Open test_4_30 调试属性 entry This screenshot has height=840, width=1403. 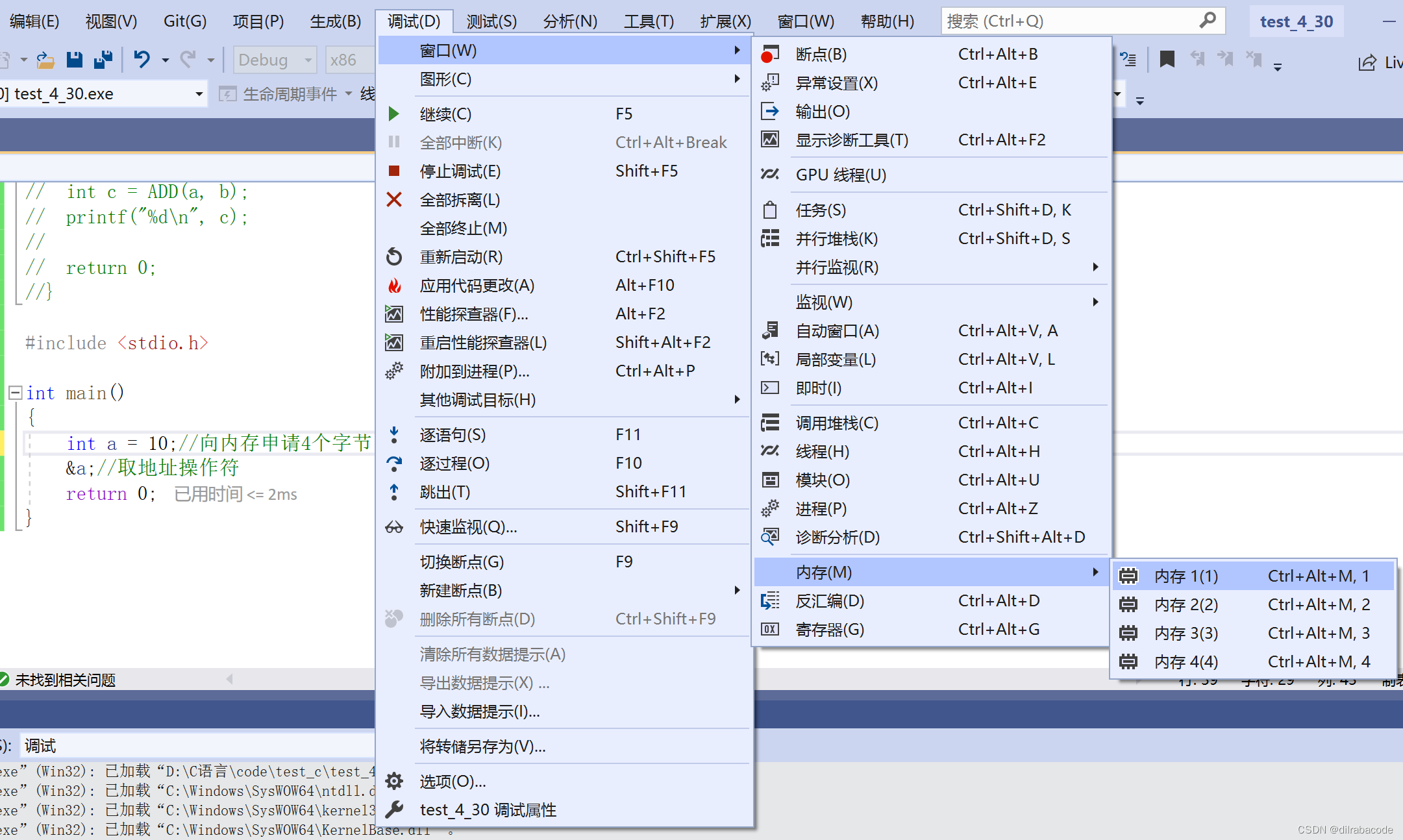pos(563,810)
